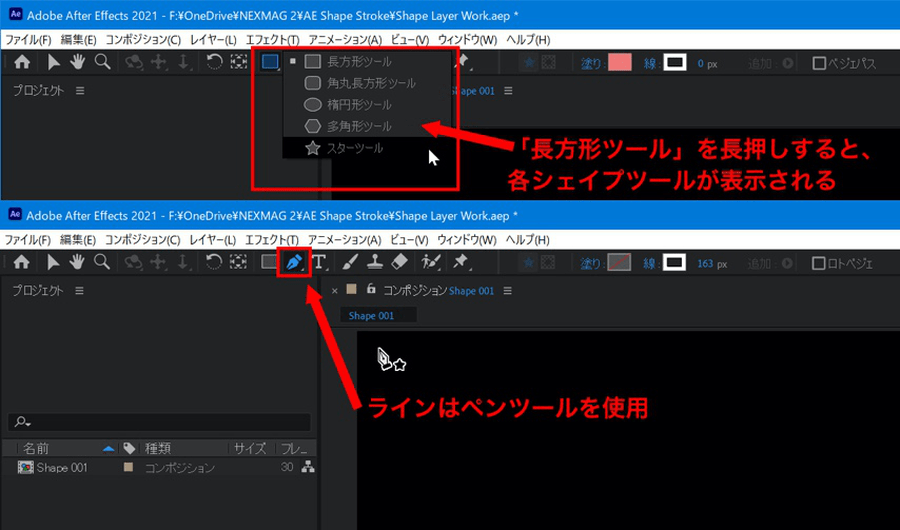900x530 pixels.
Task: Select the Rotation tool in the upper window
Action: pyautogui.click(x=214, y=62)
